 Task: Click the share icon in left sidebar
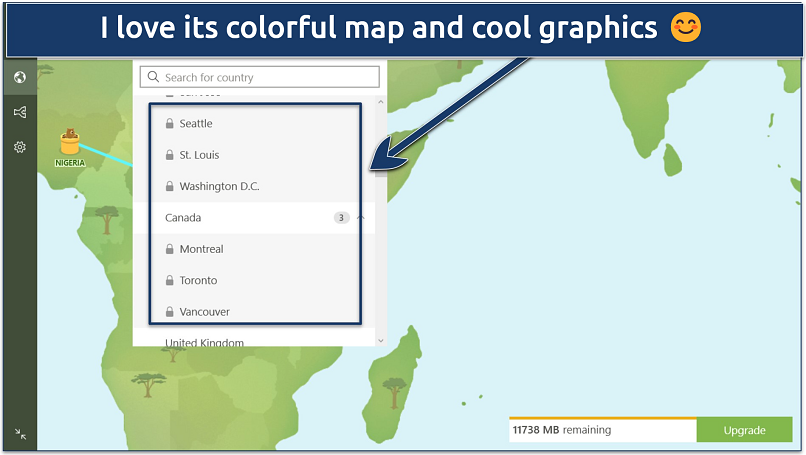click(19, 113)
